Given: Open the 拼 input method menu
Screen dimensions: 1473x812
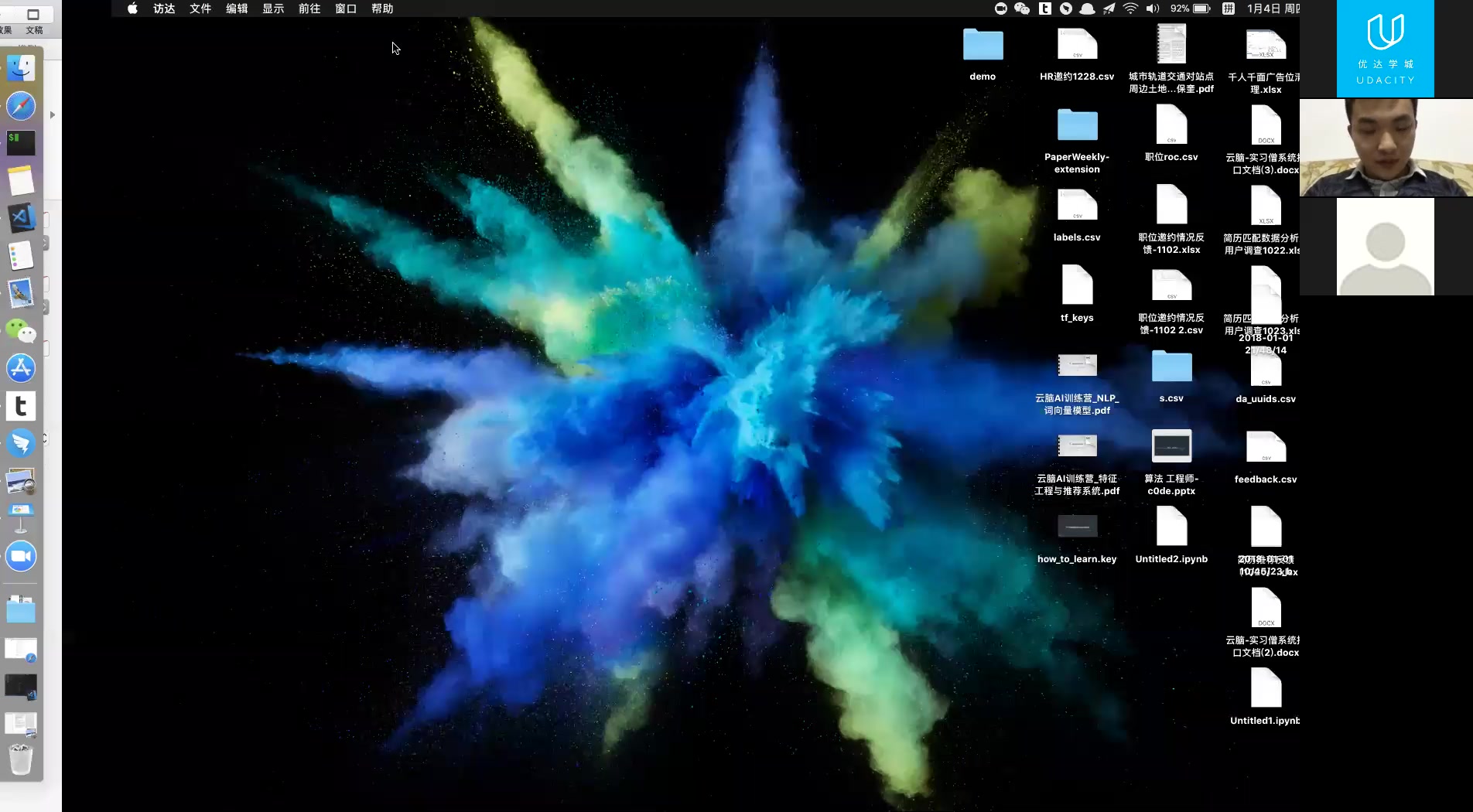Looking at the screenshot, I should pyautogui.click(x=1228, y=9).
